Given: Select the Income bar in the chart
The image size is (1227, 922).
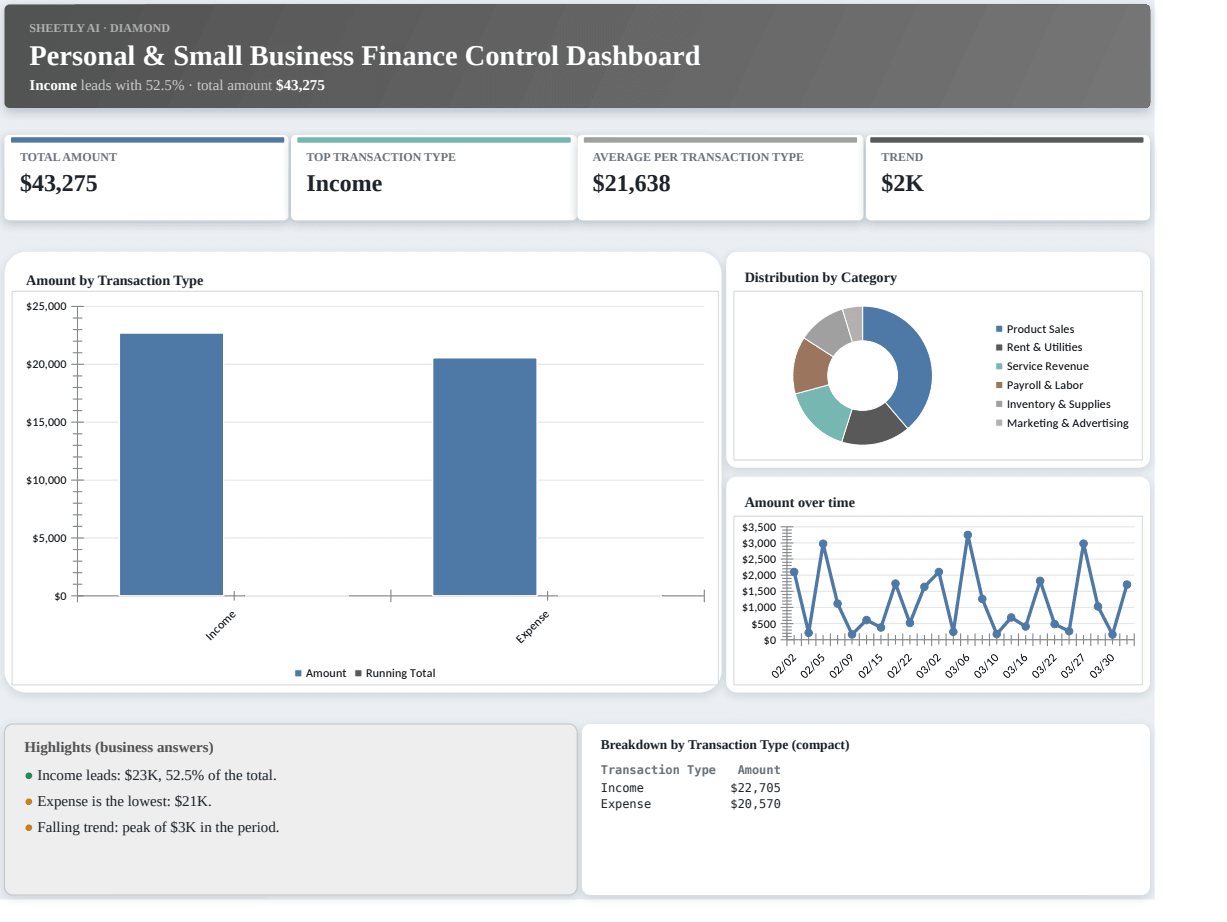Looking at the screenshot, I should click(171, 464).
